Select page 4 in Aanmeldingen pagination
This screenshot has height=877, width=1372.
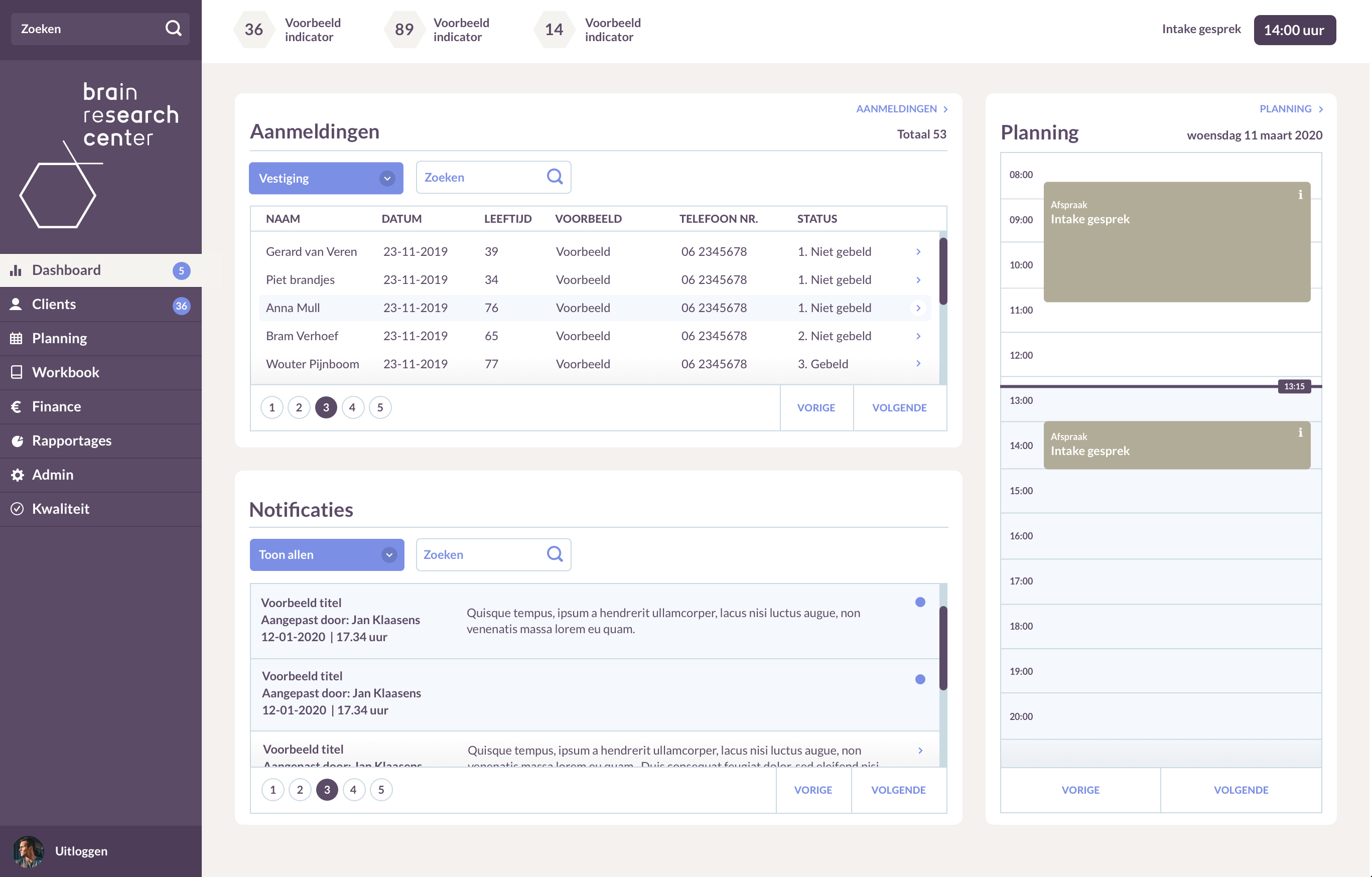(x=353, y=407)
